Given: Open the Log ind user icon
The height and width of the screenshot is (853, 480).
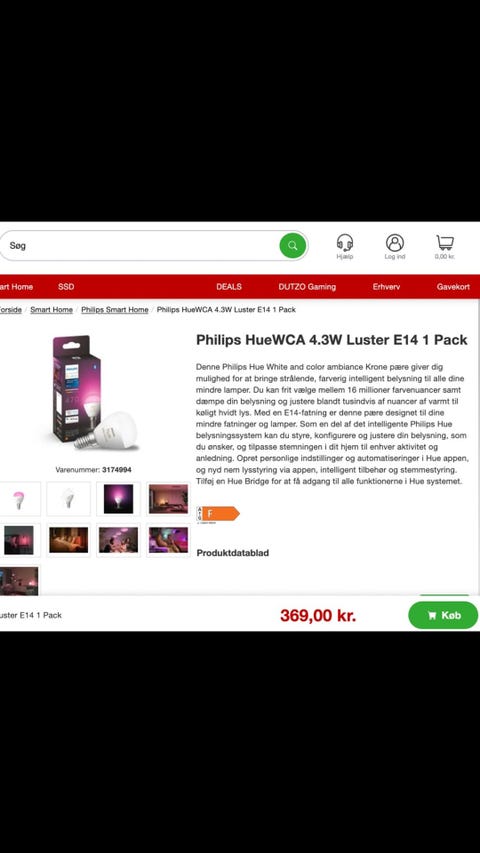Looking at the screenshot, I should pos(395,246).
